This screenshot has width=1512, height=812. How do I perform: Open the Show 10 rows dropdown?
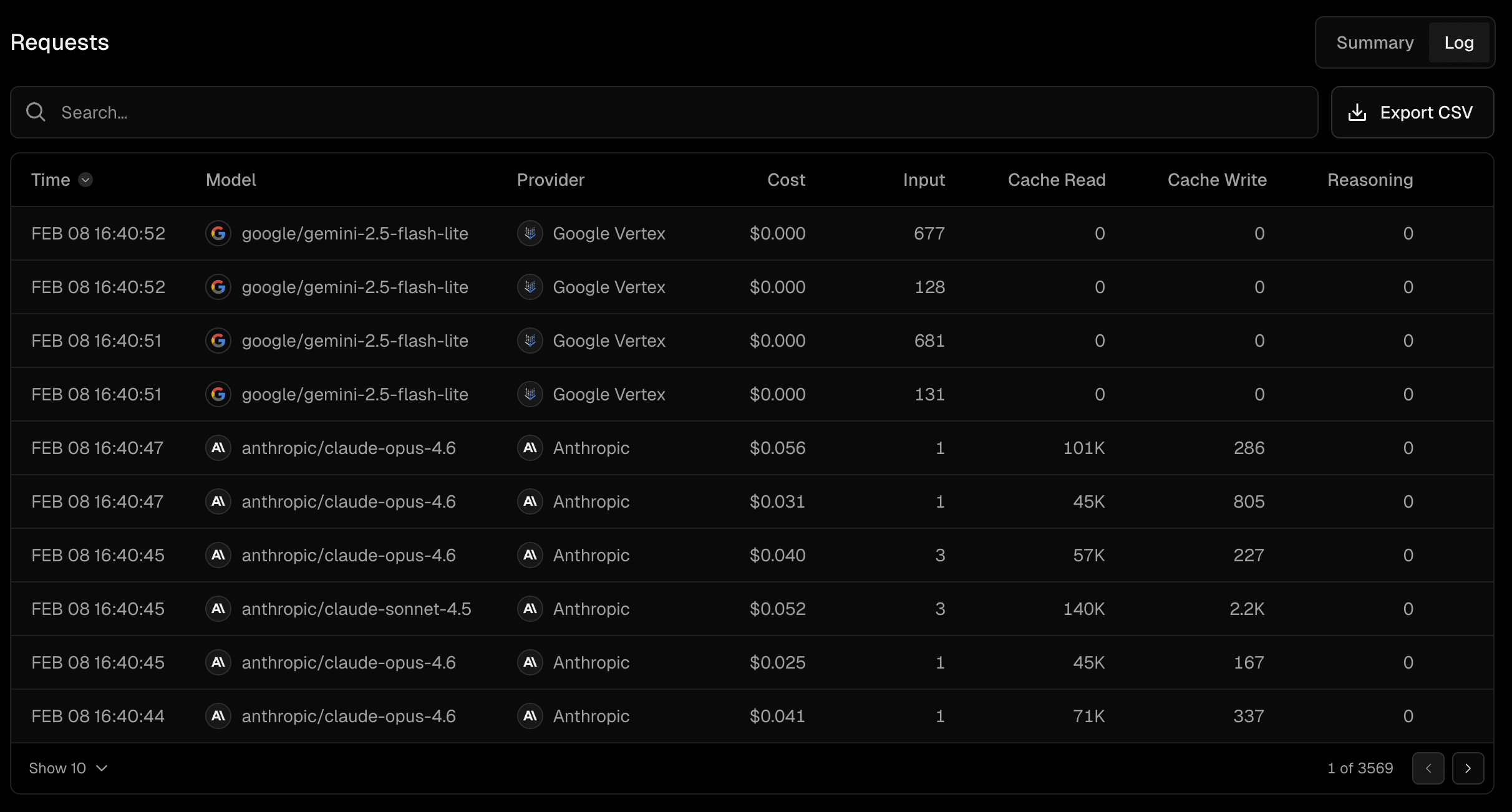[68, 768]
